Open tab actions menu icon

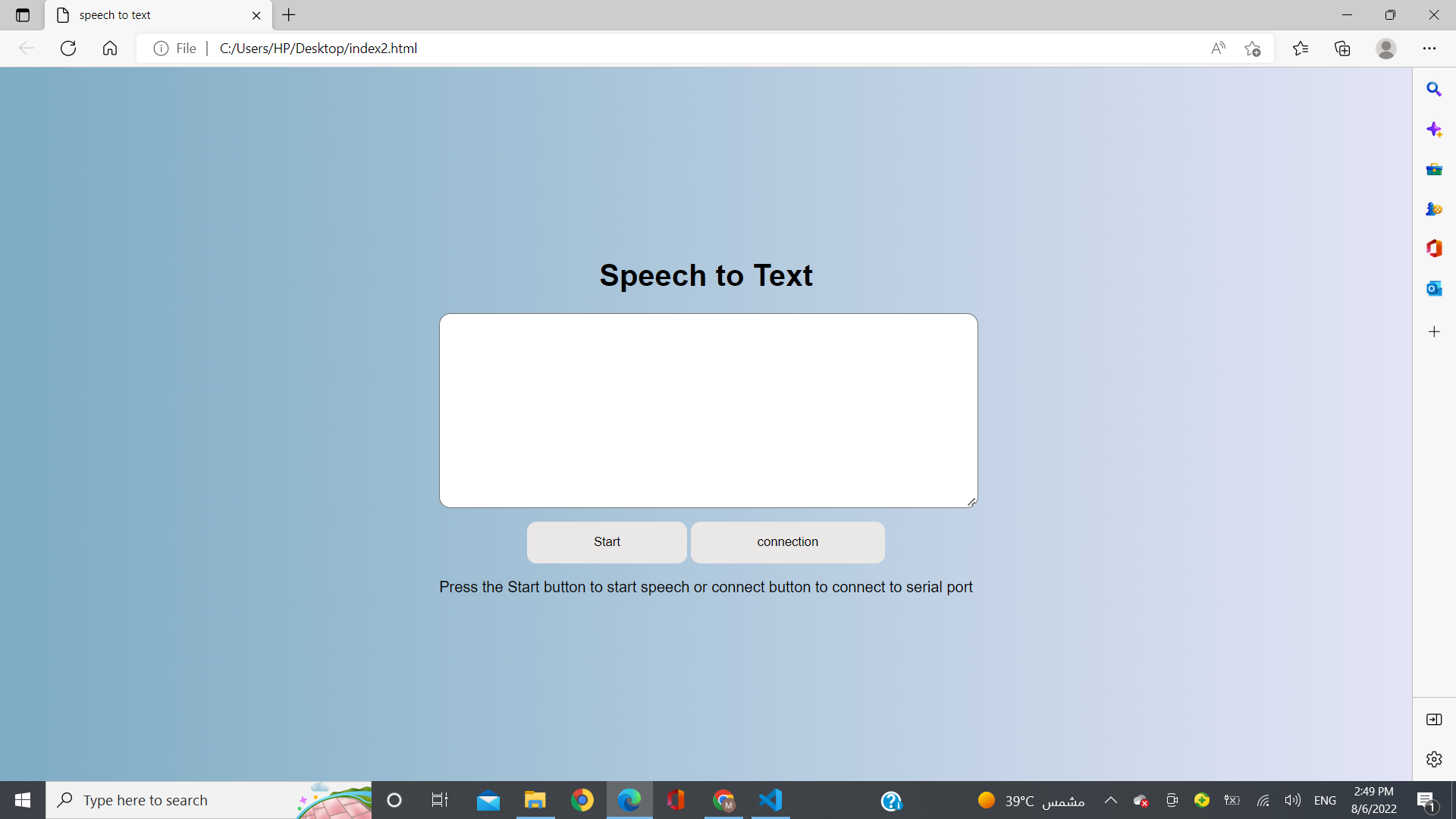[x=23, y=15]
